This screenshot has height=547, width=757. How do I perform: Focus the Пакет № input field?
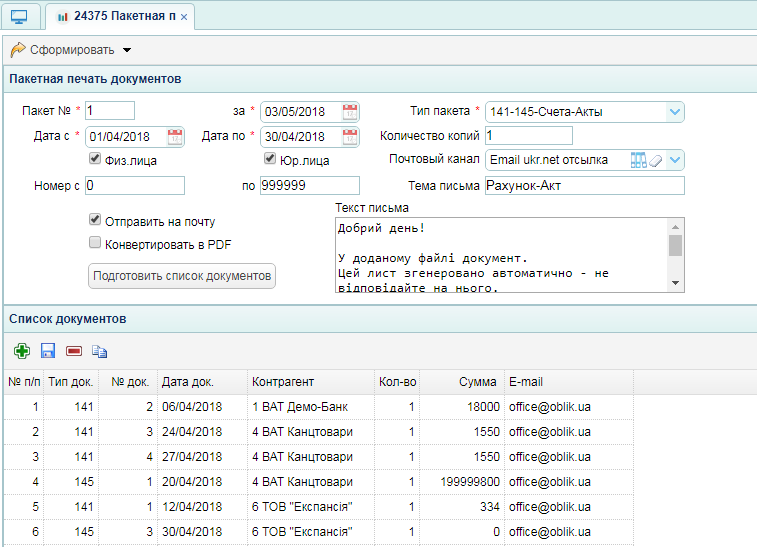(x=110, y=111)
